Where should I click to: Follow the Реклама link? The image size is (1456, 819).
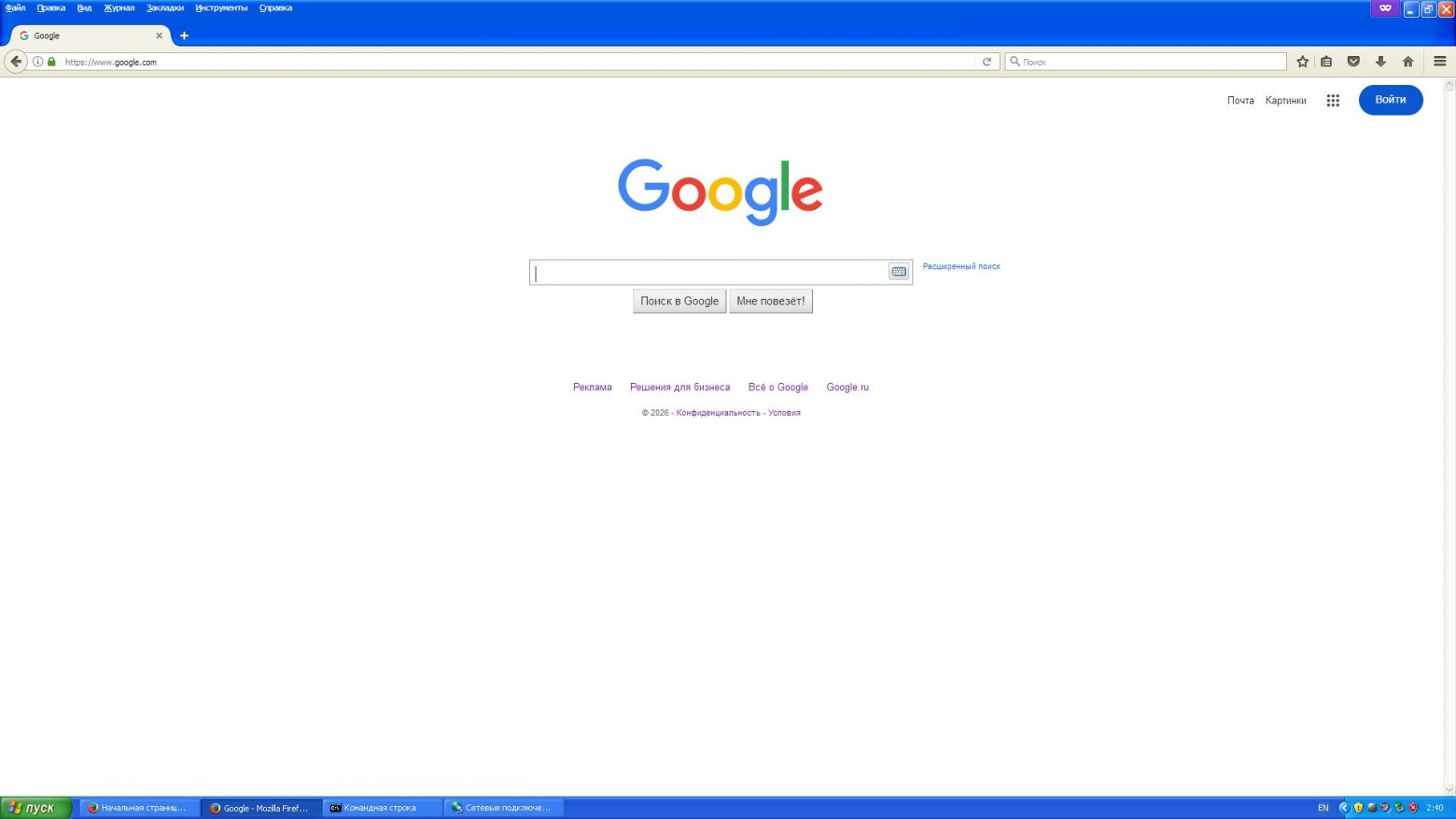point(593,388)
